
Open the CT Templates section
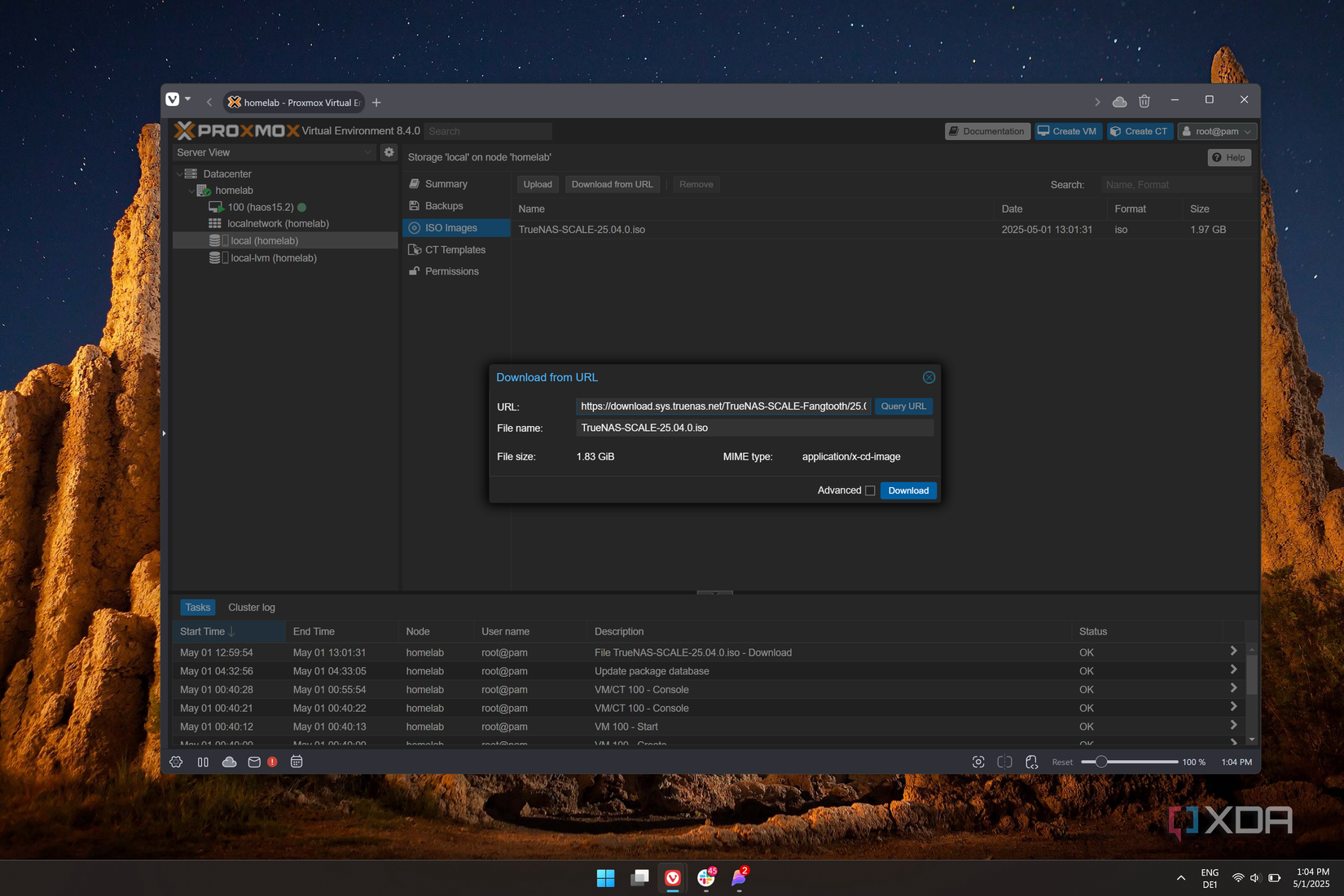(x=455, y=250)
